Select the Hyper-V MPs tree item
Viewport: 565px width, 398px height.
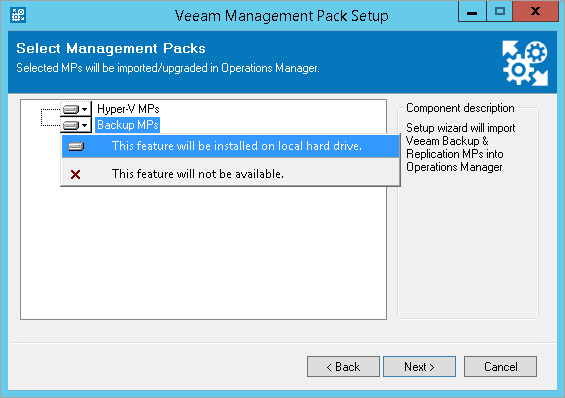click(128, 109)
